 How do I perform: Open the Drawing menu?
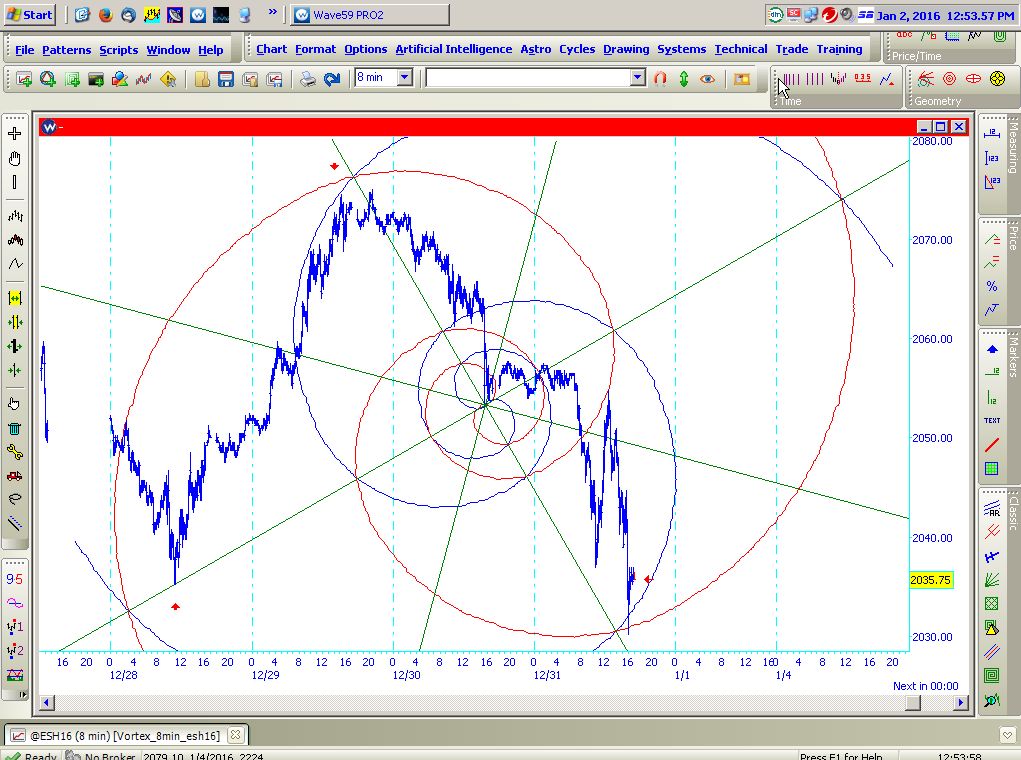point(626,49)
